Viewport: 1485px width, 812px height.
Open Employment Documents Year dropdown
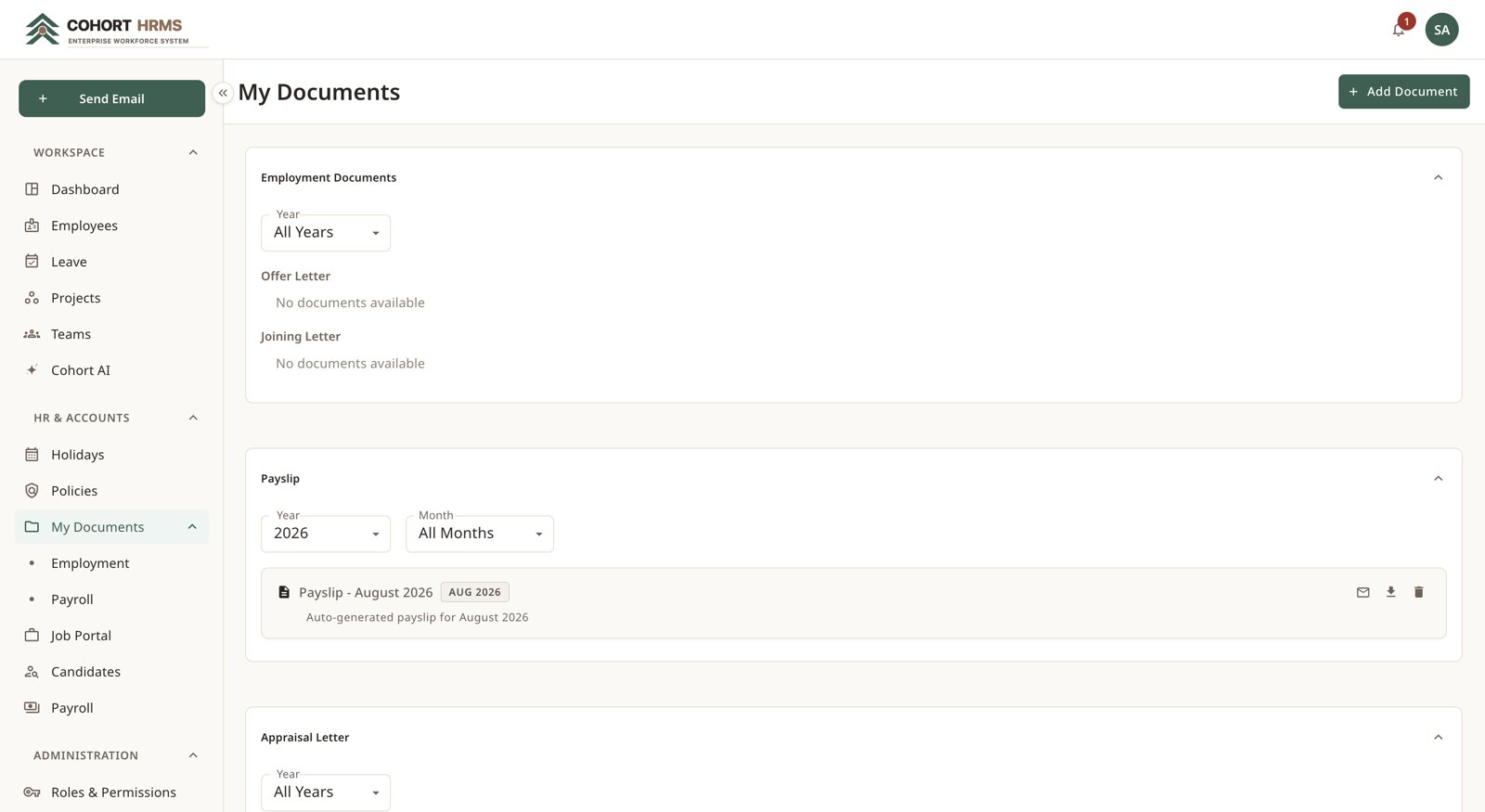click(x=326, y=233)
